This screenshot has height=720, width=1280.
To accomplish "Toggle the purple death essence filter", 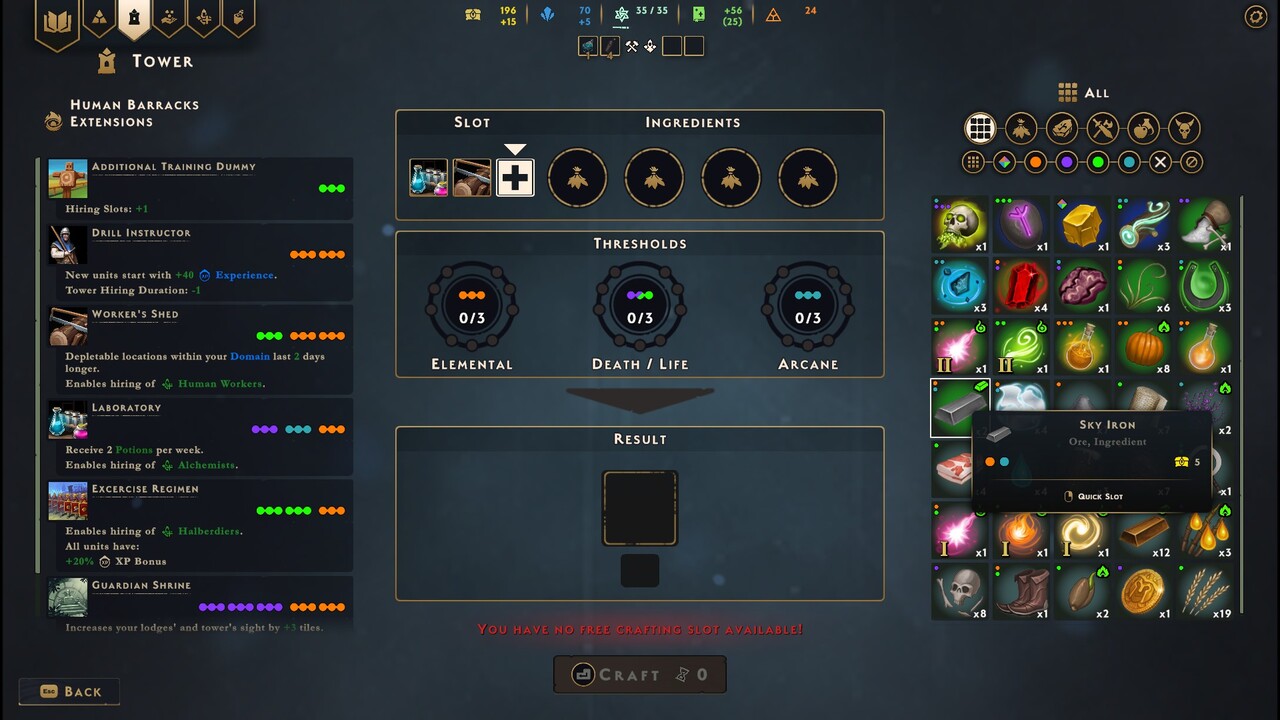I will click(1067, 162).
